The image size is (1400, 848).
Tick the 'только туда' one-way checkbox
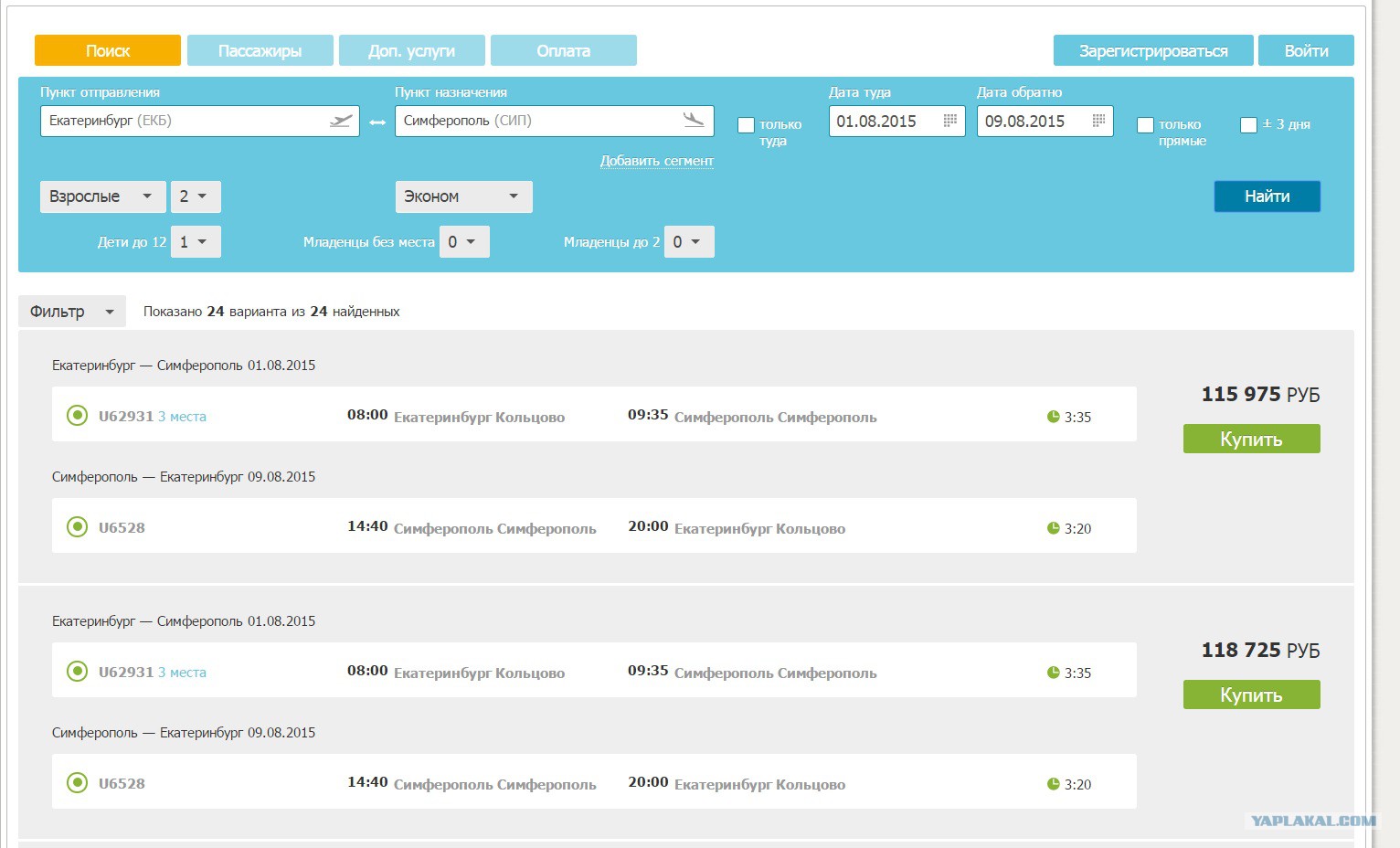pyautogui.click(x=746, y=125)
